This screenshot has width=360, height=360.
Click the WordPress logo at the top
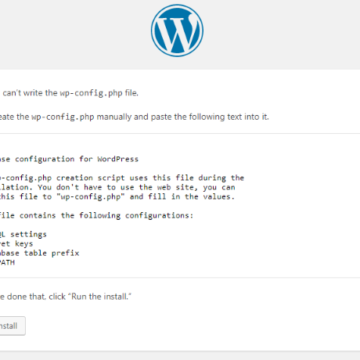(177, 30)
